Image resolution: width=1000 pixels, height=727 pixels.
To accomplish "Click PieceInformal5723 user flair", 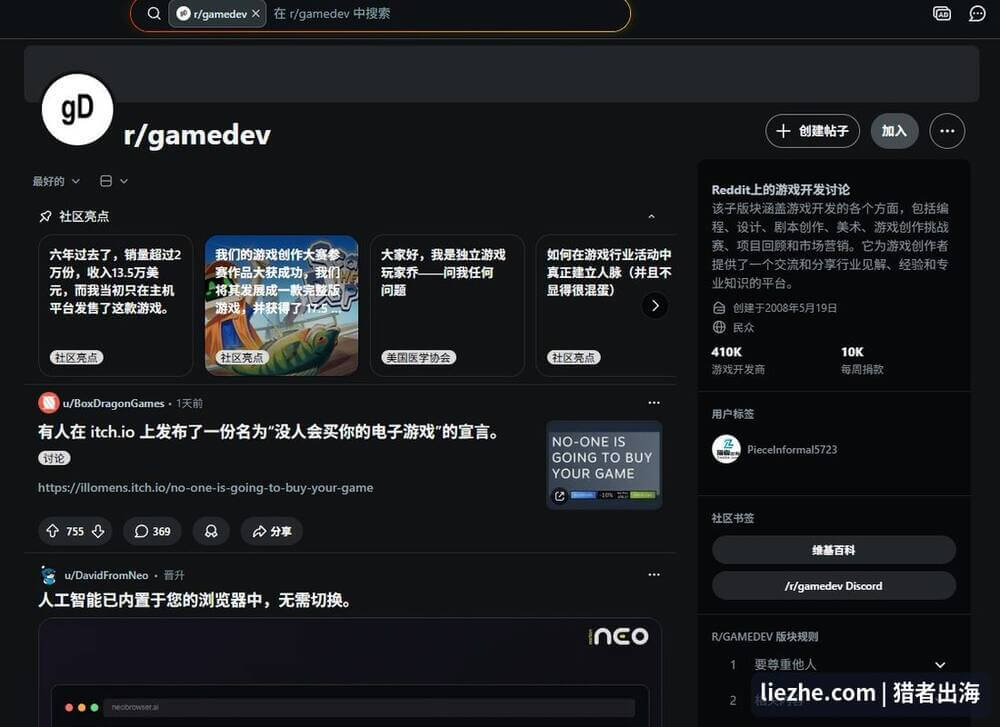I will tap(791, 450).
